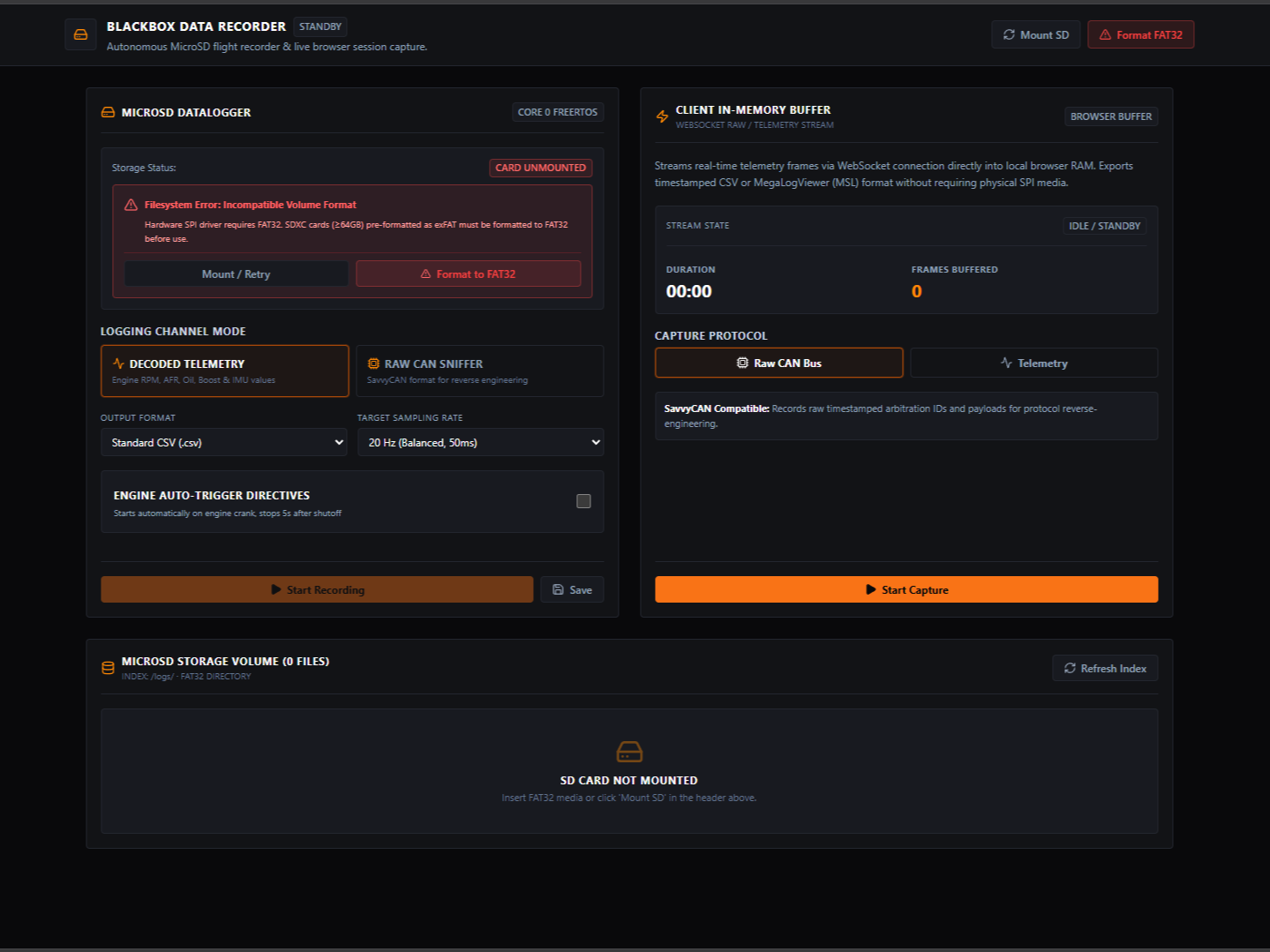Click the CORE 0 FREERTOS badge
1270x952 pixels.
[558, 112]
